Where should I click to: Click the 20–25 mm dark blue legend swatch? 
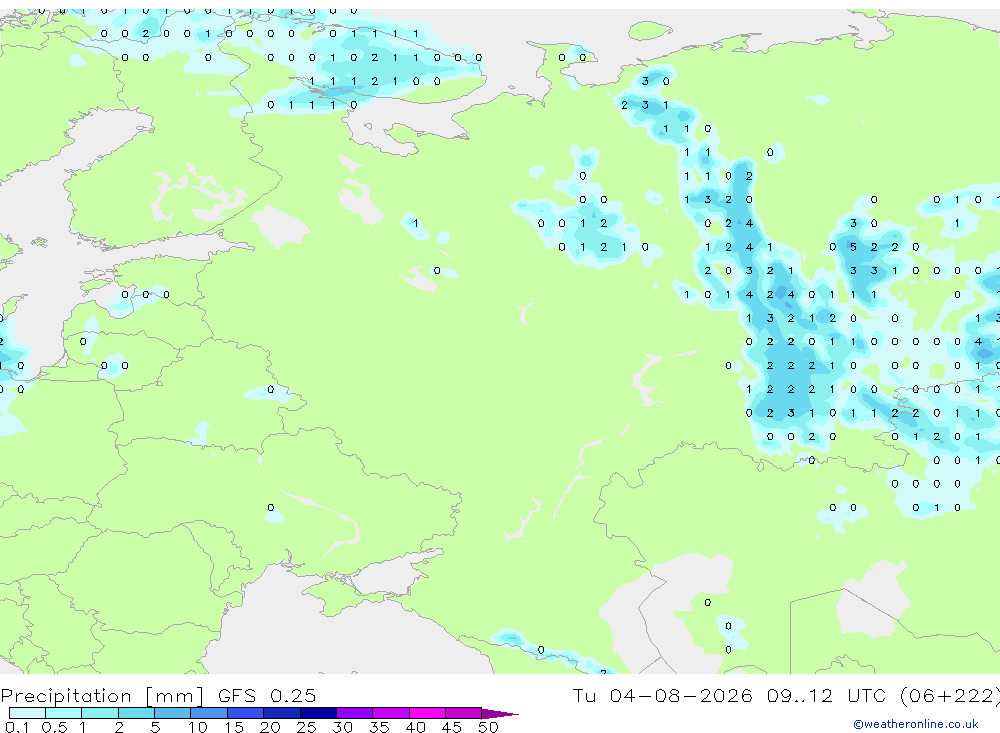(282, 713)
